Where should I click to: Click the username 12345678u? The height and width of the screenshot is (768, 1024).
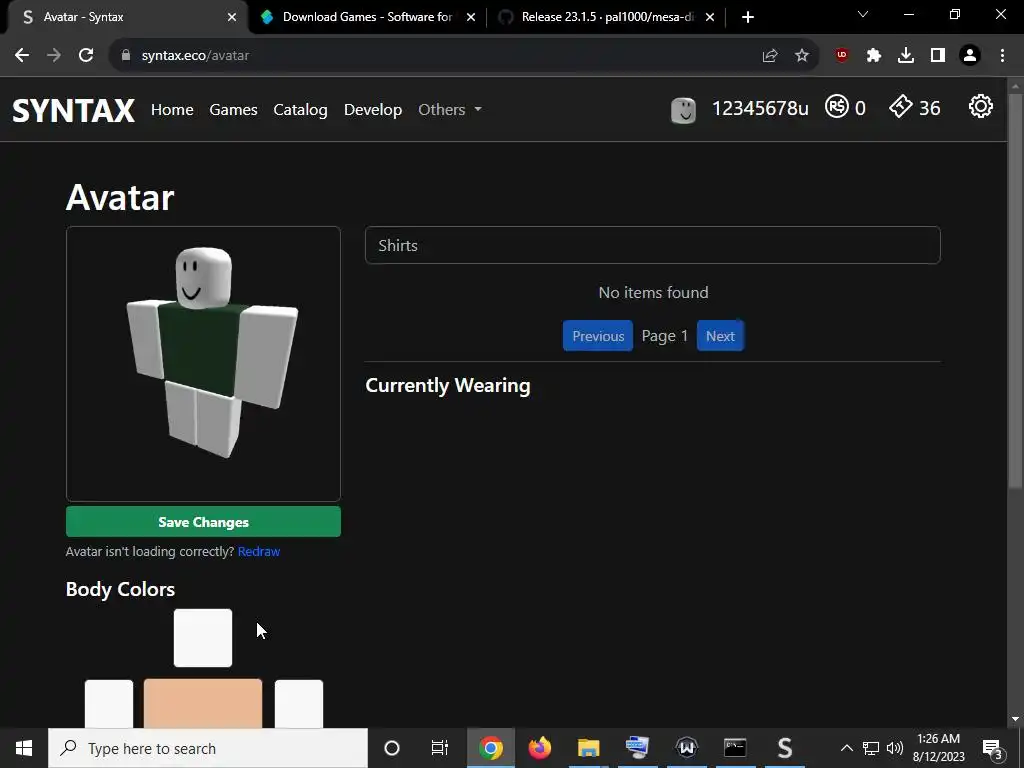[760, 108]
